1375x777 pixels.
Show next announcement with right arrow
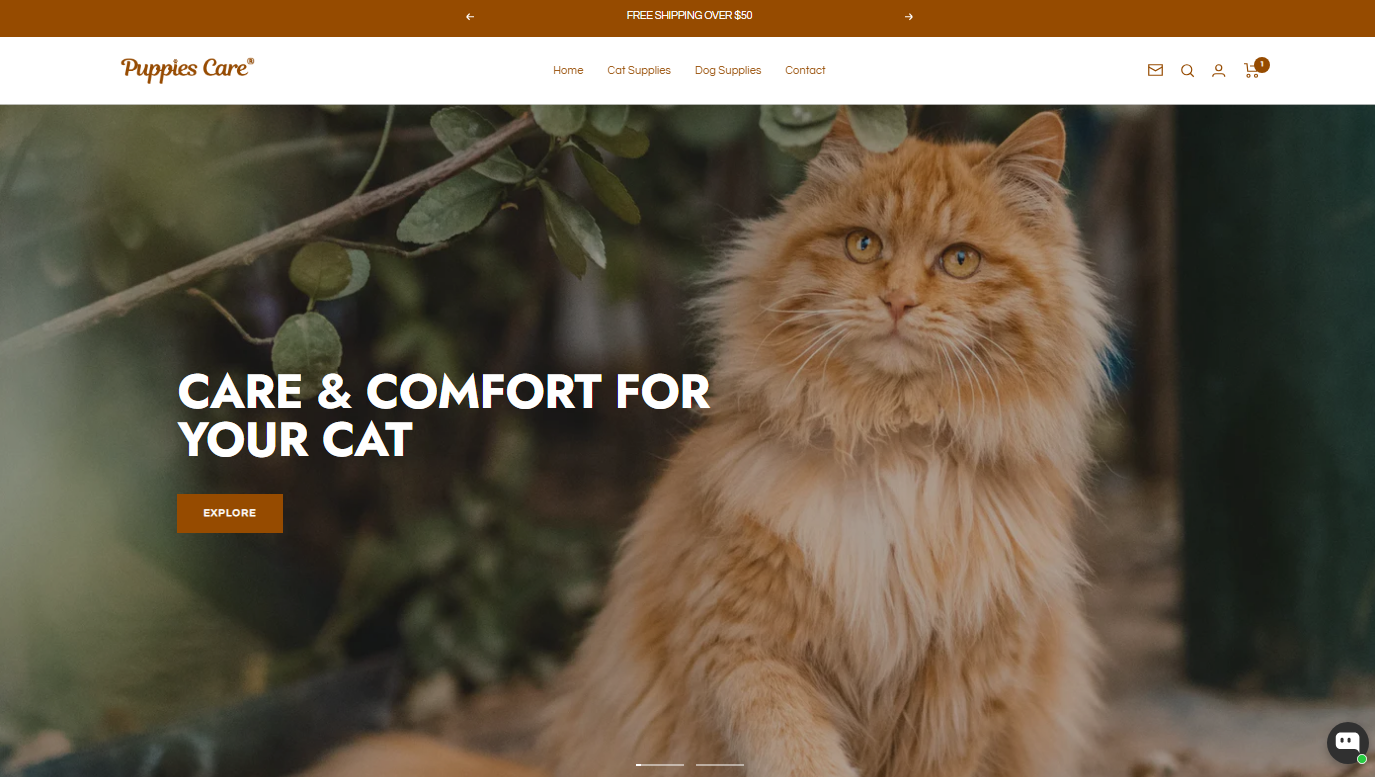(x=908, y=16)
